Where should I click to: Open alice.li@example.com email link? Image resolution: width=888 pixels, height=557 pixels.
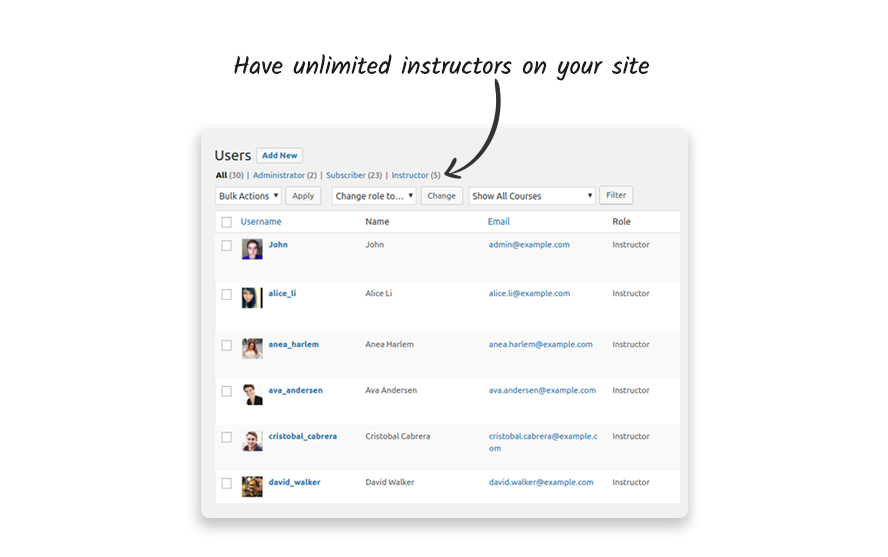point(530,293)
